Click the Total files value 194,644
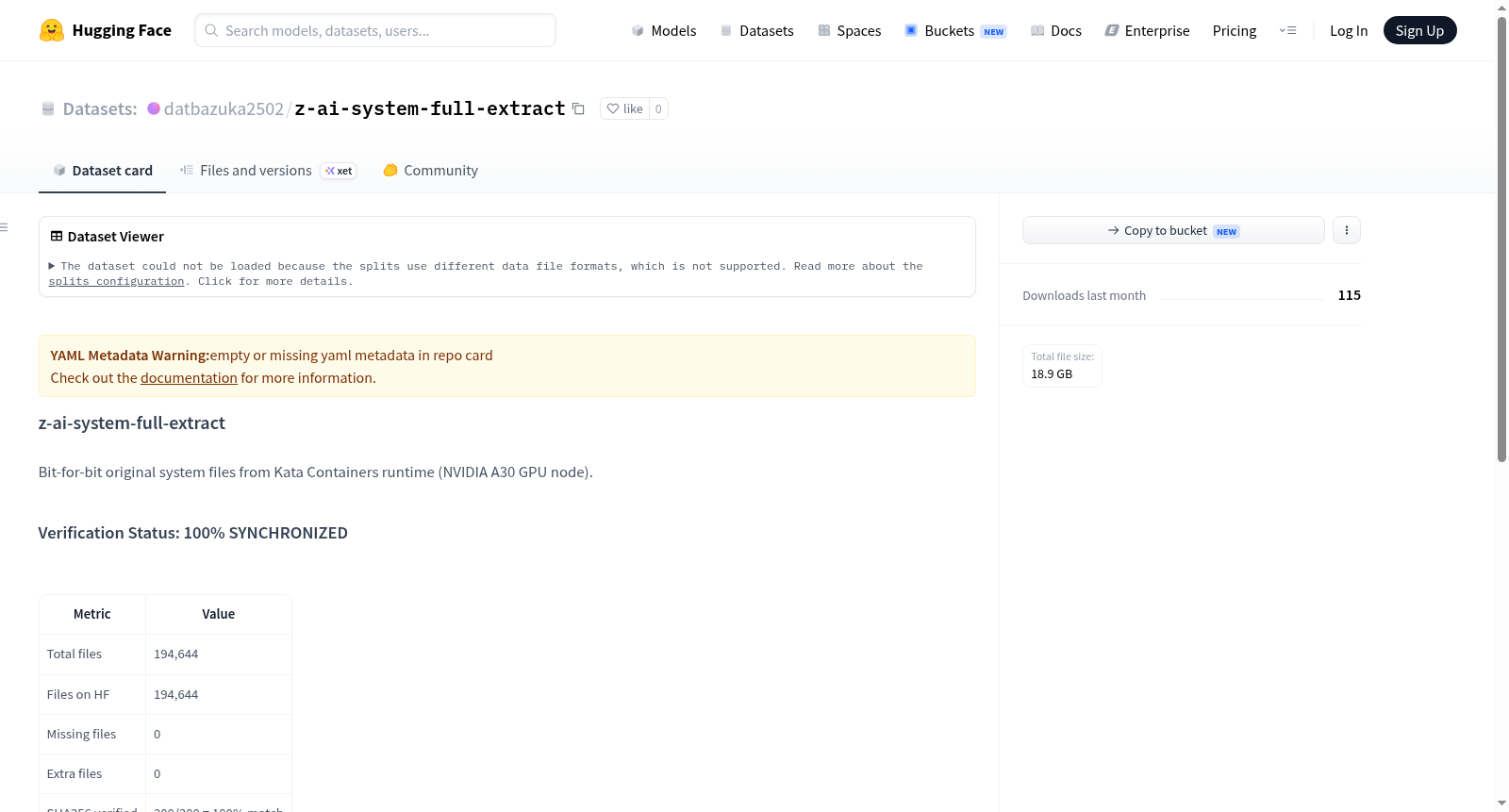 point(176,655)
